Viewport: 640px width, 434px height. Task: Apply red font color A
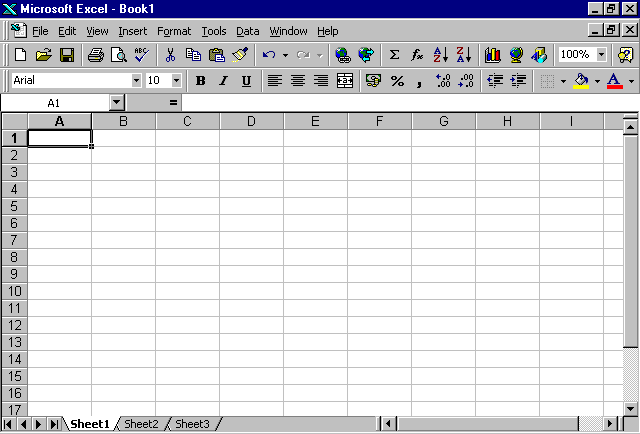pos(614,80)
